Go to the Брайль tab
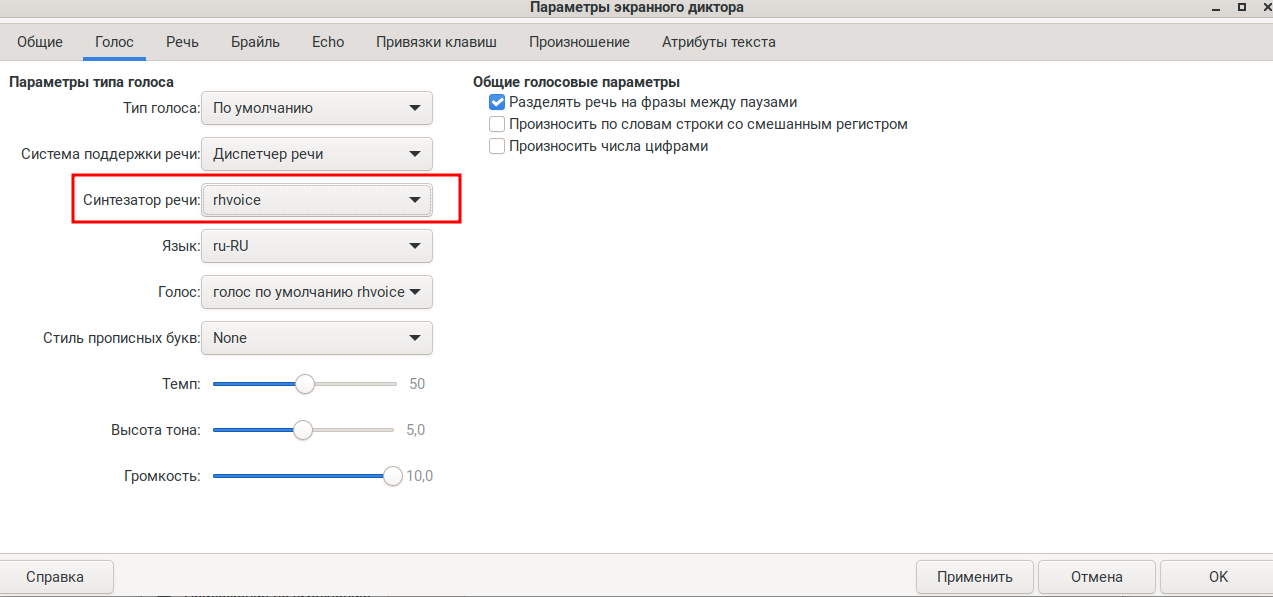This screenshot has height=597, width=1273. (x=255, y=42)
